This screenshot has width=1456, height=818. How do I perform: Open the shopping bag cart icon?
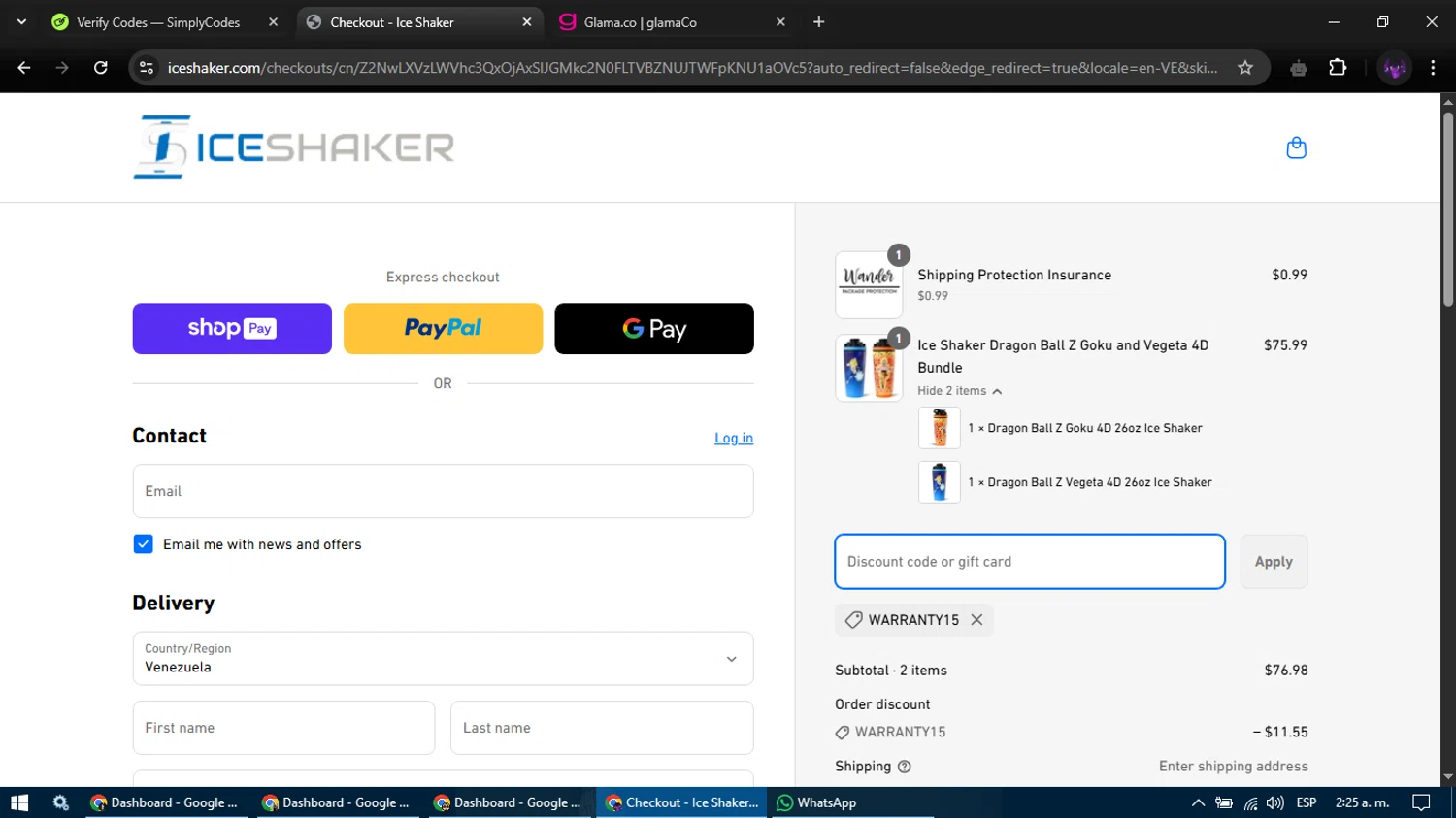pos(1296,147)
